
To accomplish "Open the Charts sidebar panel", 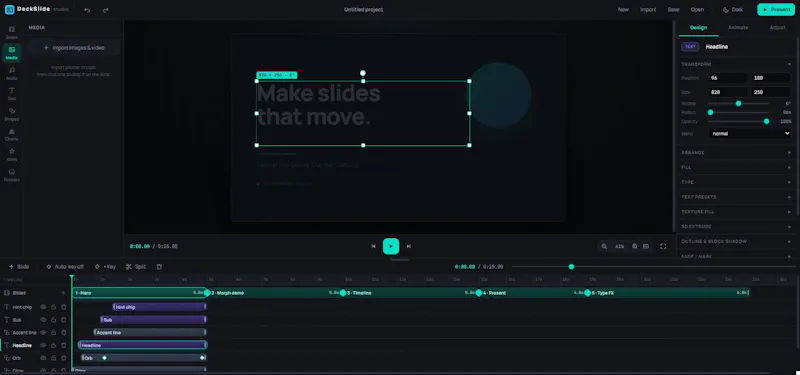I will 12,134.
